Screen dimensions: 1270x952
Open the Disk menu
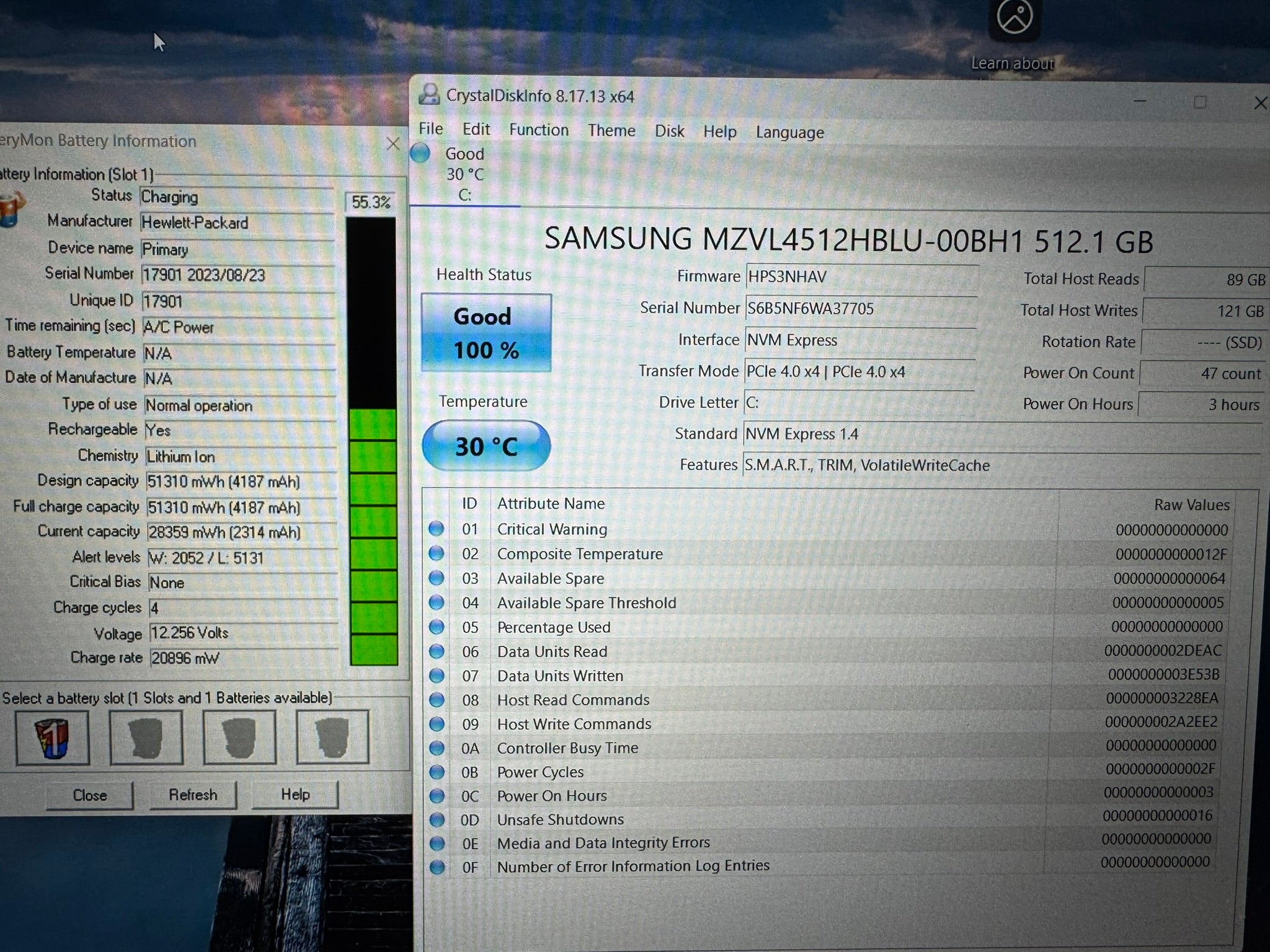pyautogui.click(x=670, y=131)
